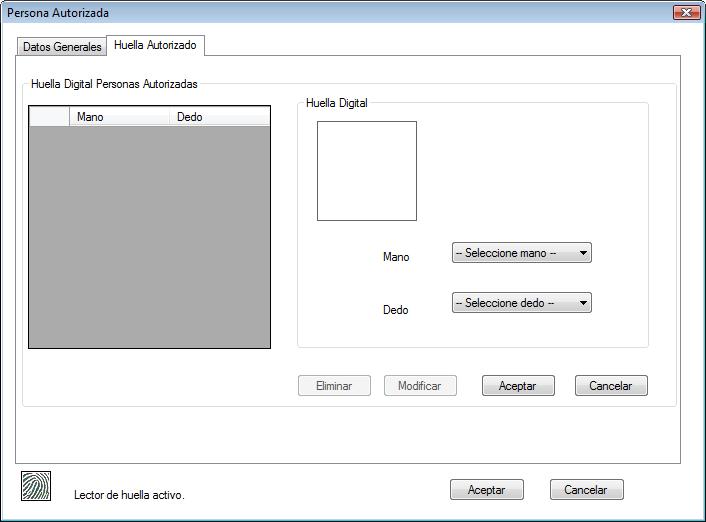The image size is (706, 522).
Task: Click the Lector de huella activo text
Action: [x=129, y=495]
